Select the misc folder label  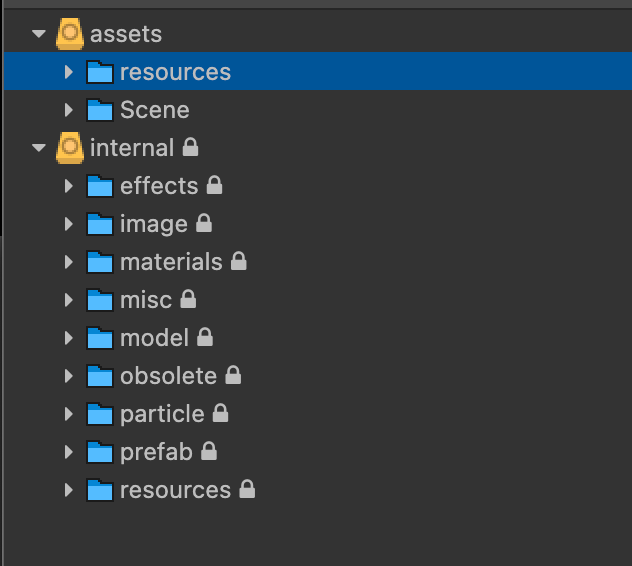[145, 300]
